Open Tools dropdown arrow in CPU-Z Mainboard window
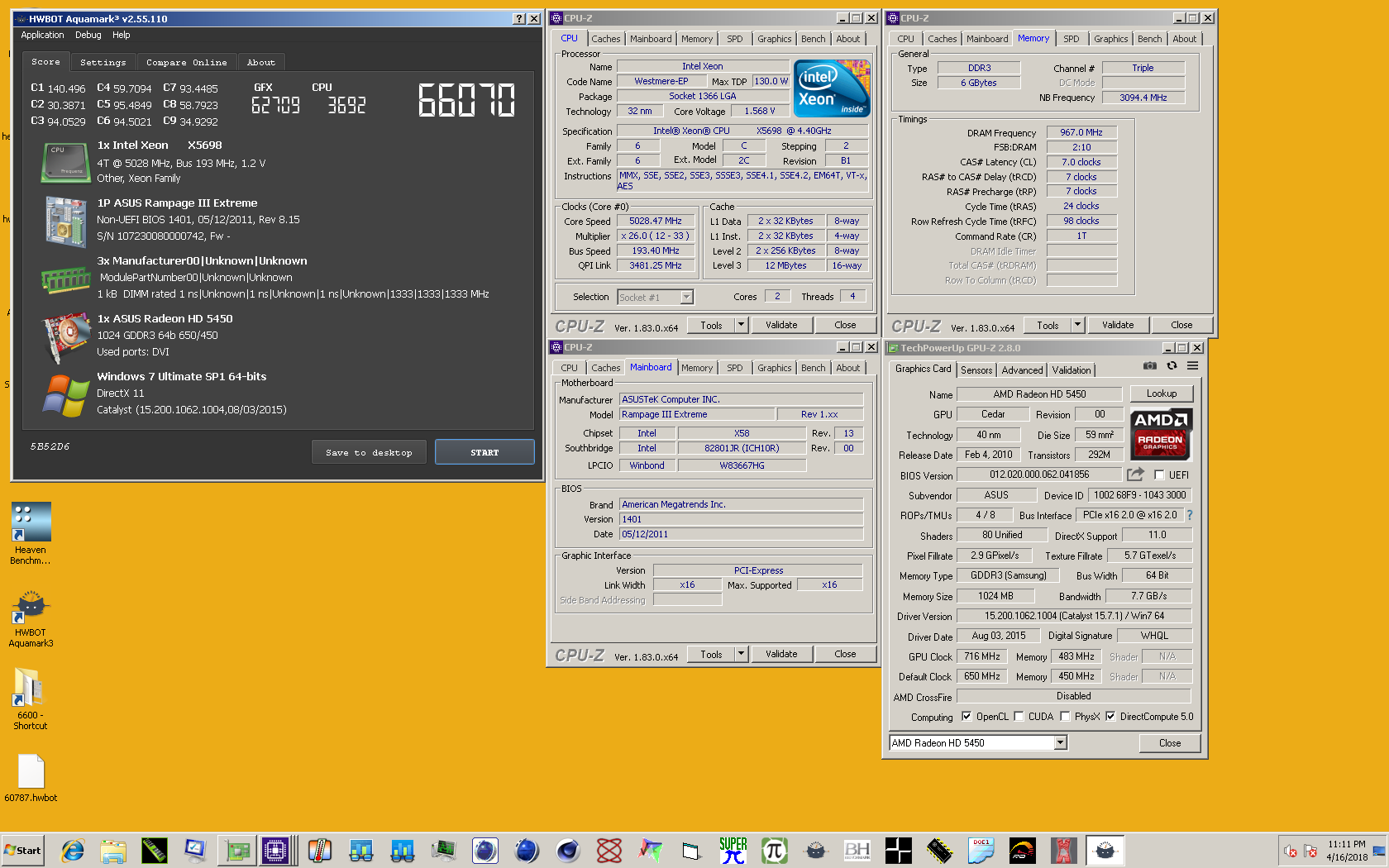This screenshot has width=1389, height=868. click(741, 654)
